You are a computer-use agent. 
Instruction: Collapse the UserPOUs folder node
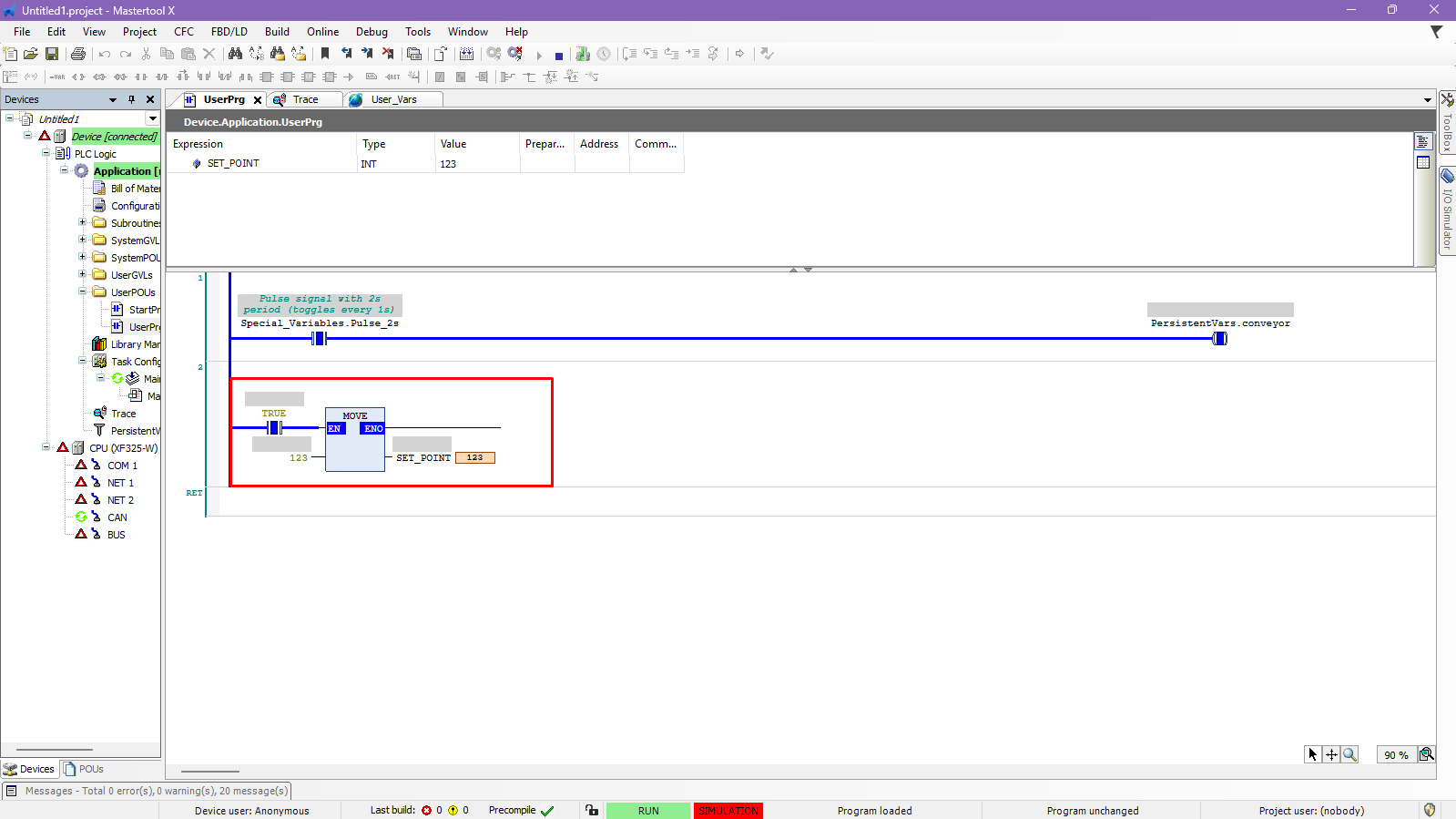[x=83, y=292]
